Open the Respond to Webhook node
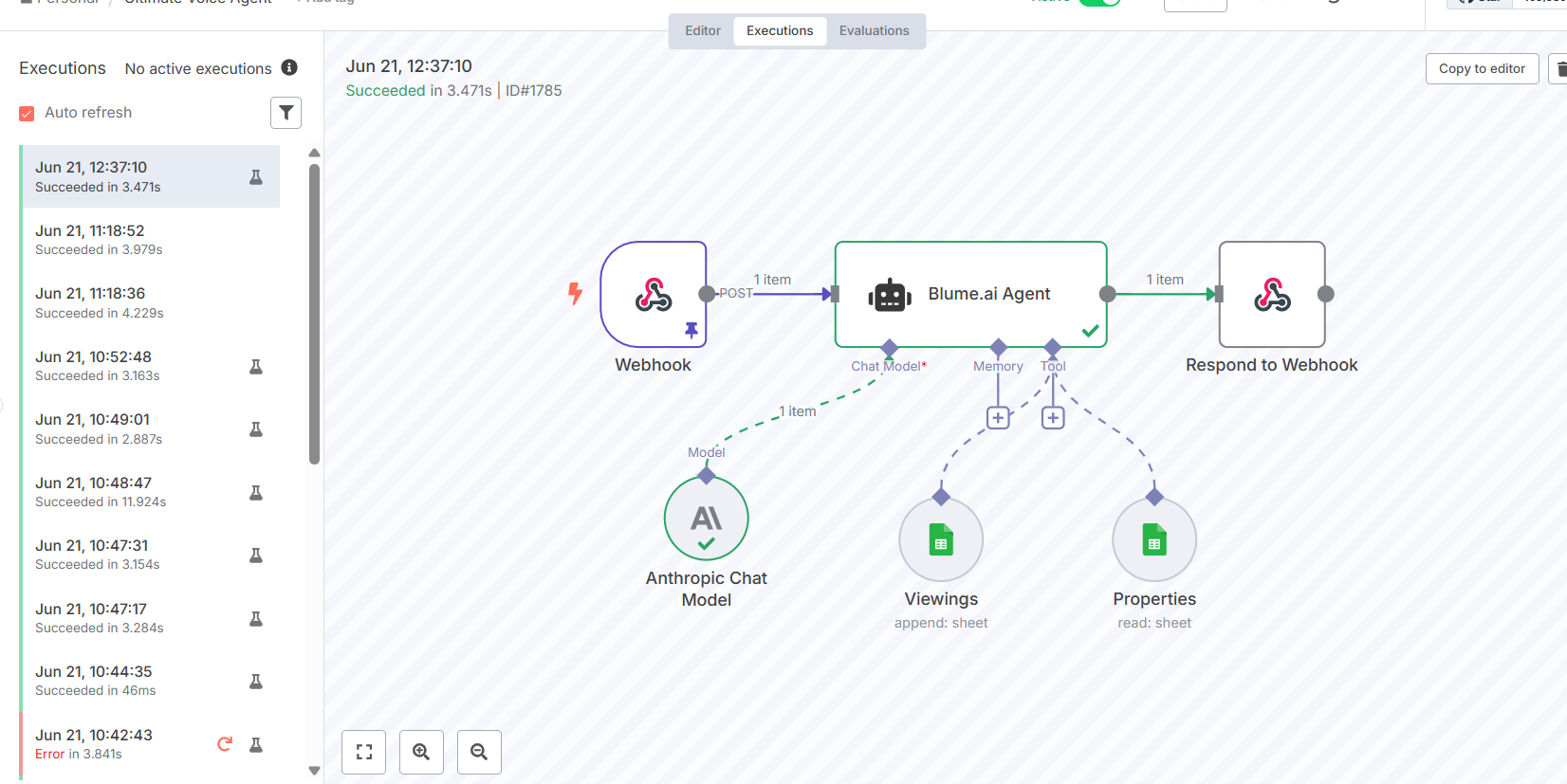 (x=1272, y=294)
